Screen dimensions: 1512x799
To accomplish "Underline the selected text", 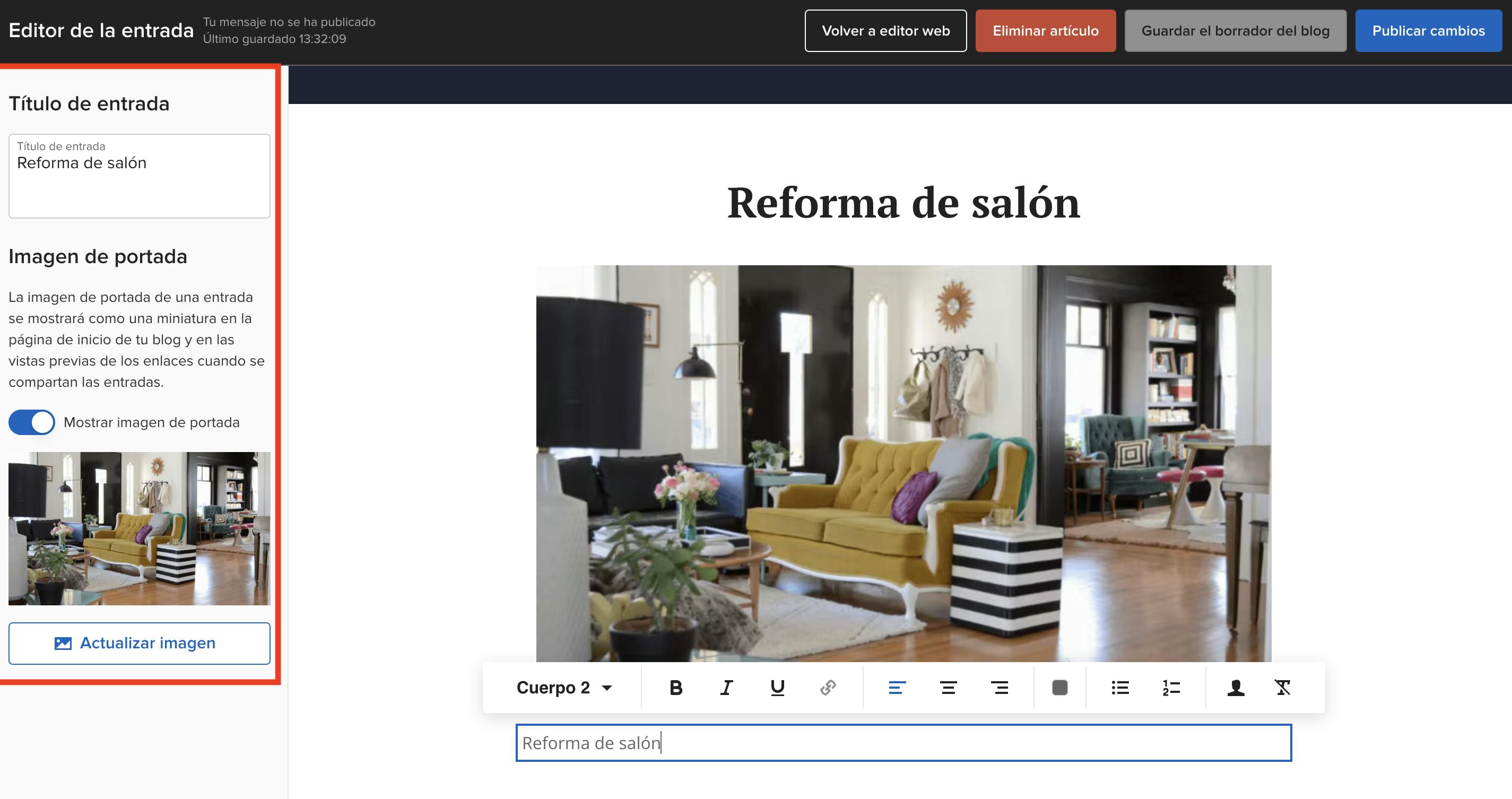I will pos(778,688).
